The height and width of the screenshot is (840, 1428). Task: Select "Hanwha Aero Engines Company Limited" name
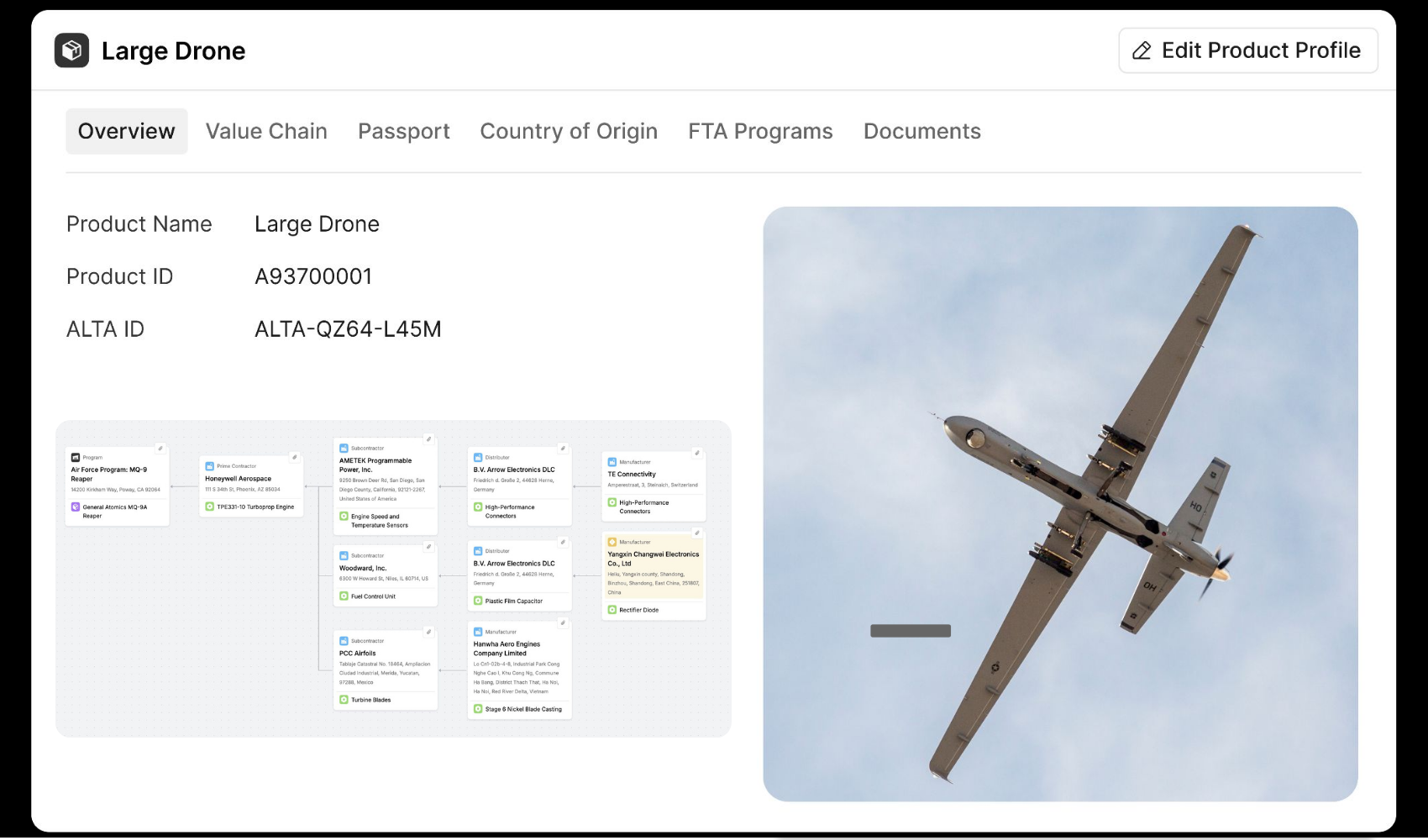click(x=507, y=648)
